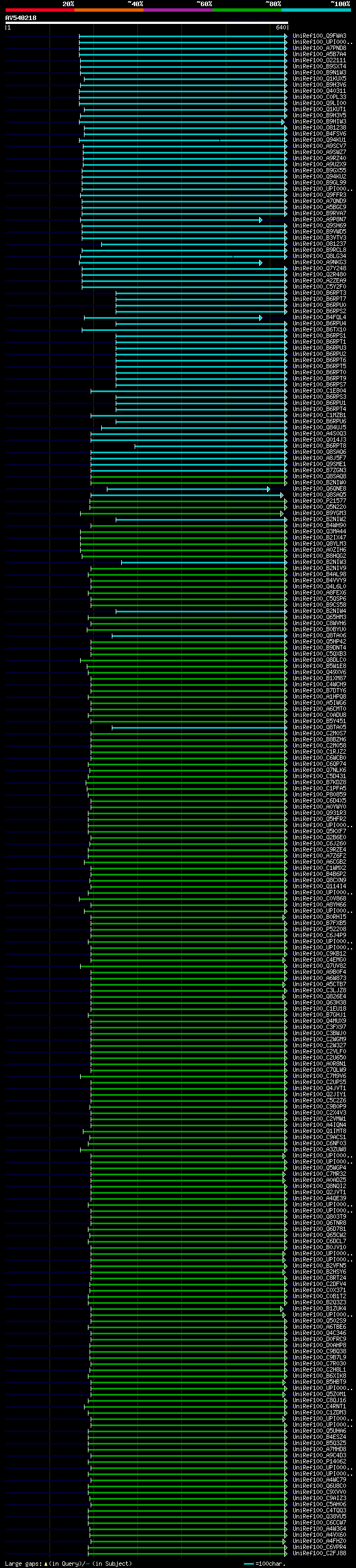This screenshot has height=1568, width=356.
Task: Select the AV540218 query label
Action: pos(21,18)
